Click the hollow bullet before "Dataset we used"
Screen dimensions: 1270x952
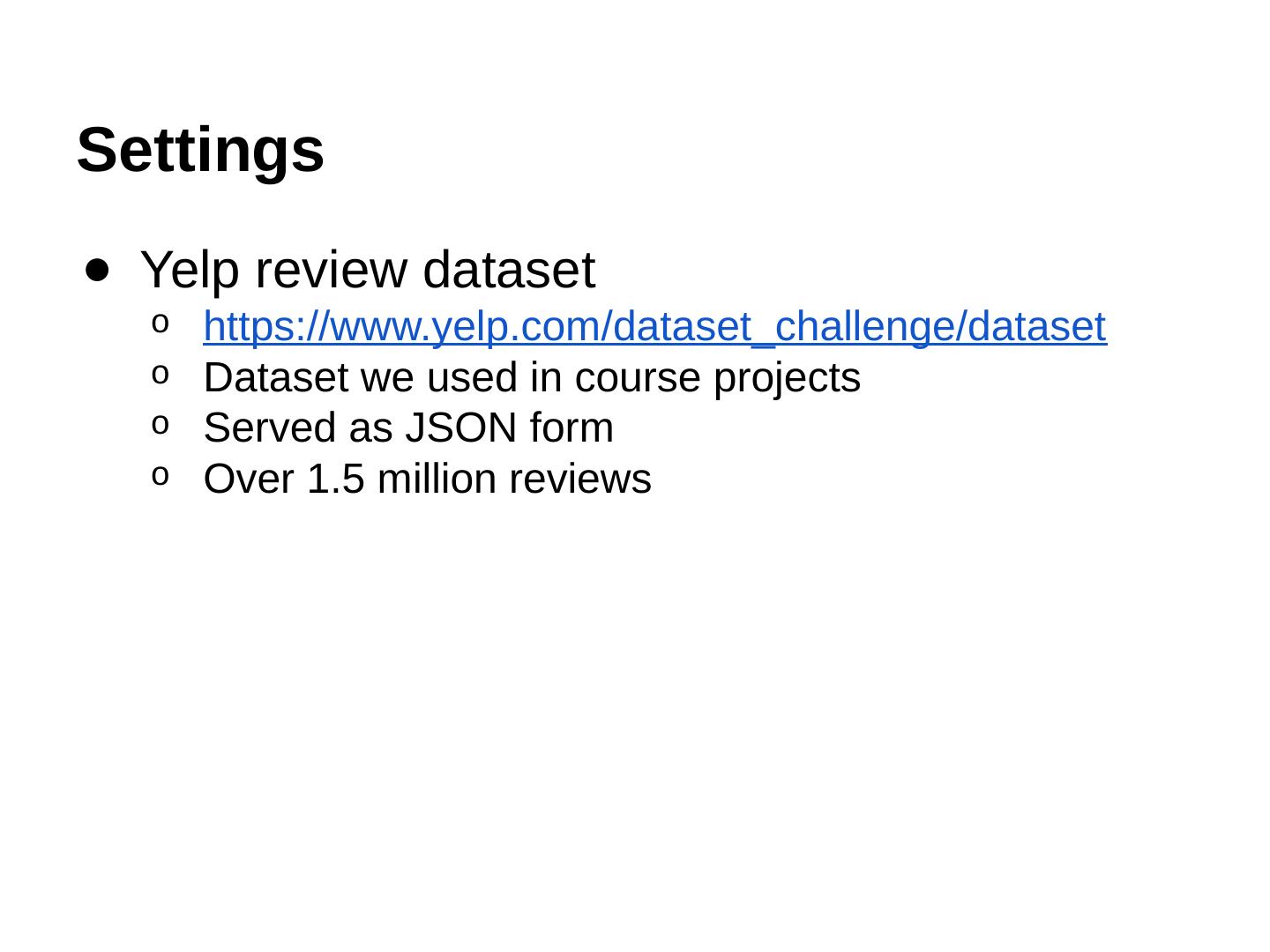[159, 376]
